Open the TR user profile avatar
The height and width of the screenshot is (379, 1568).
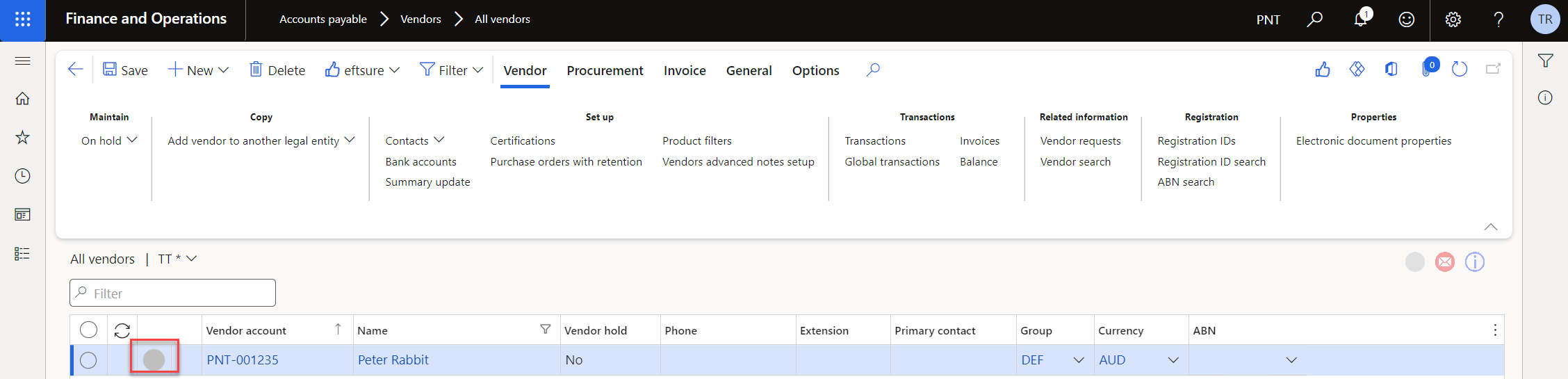1545,19
